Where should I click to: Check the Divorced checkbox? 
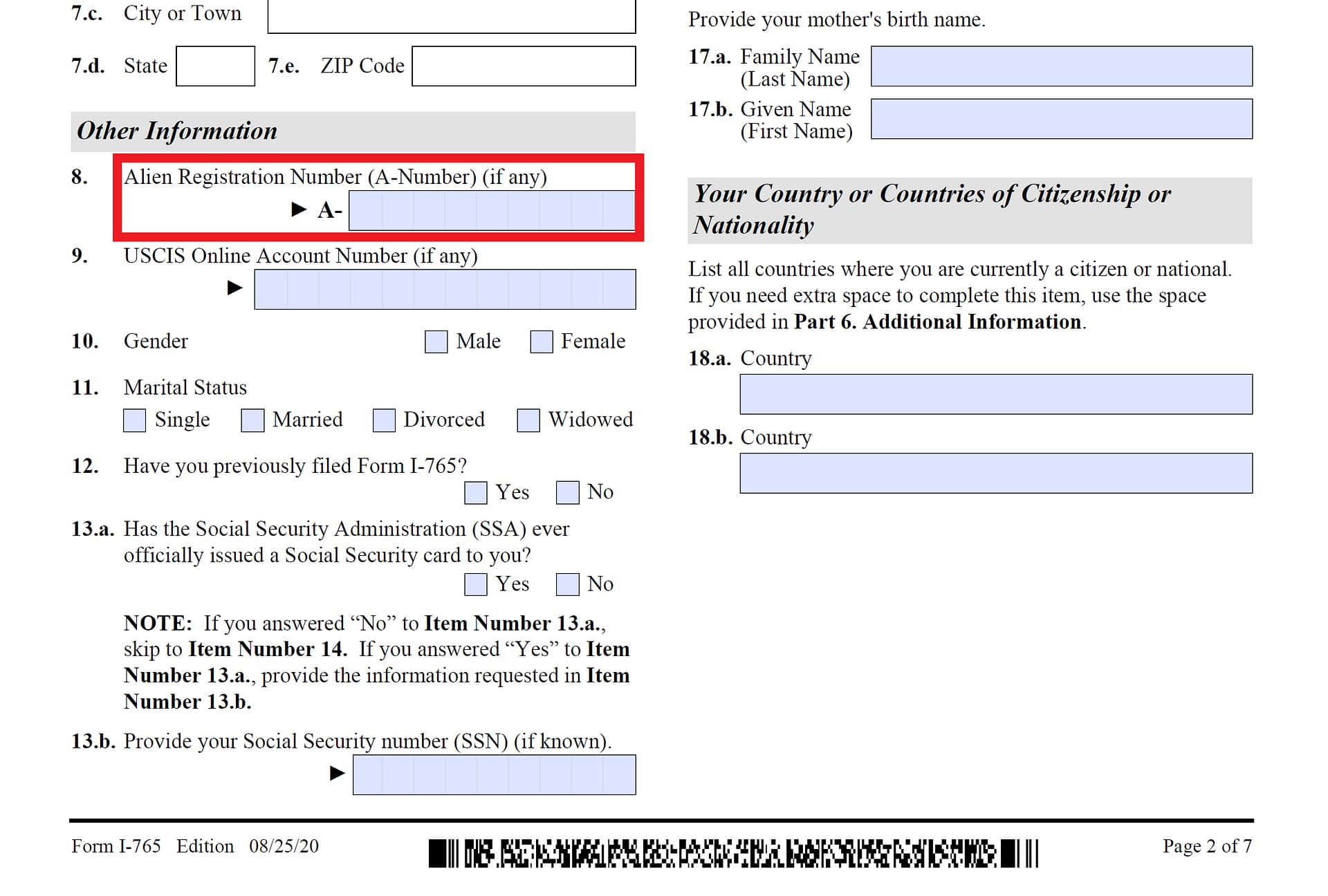tap(384, 420)
